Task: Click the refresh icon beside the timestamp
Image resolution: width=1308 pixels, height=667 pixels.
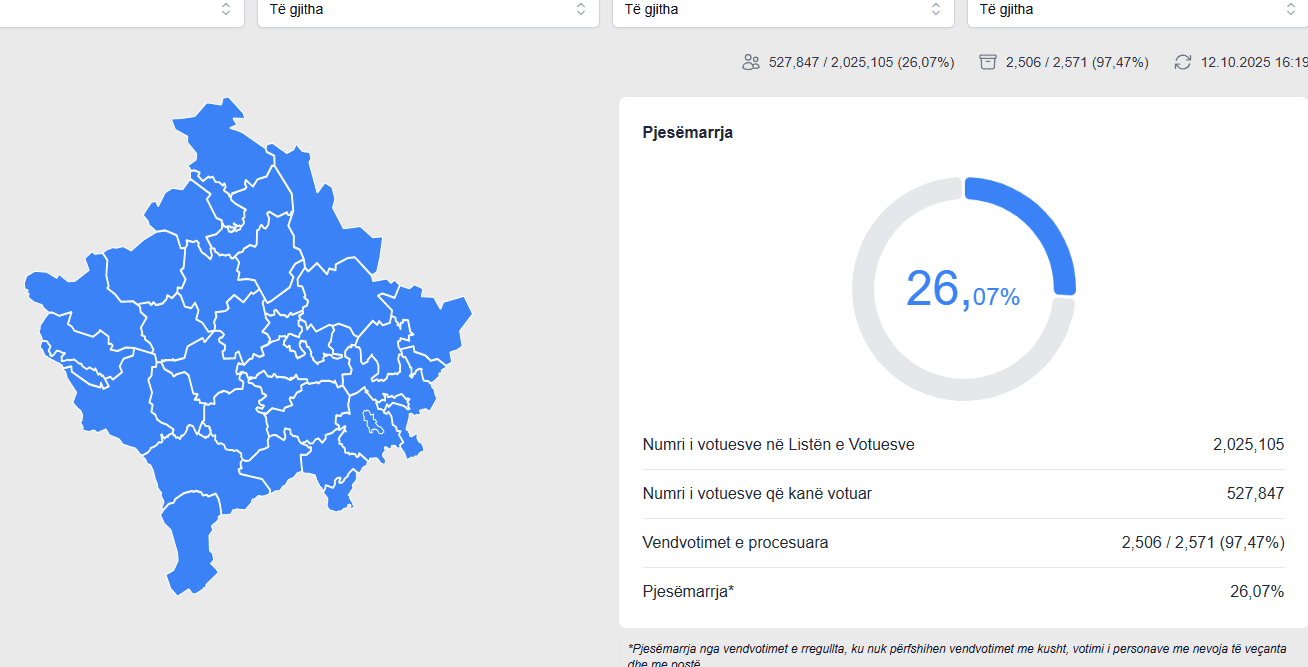Action: click(x=1183, y=62)
